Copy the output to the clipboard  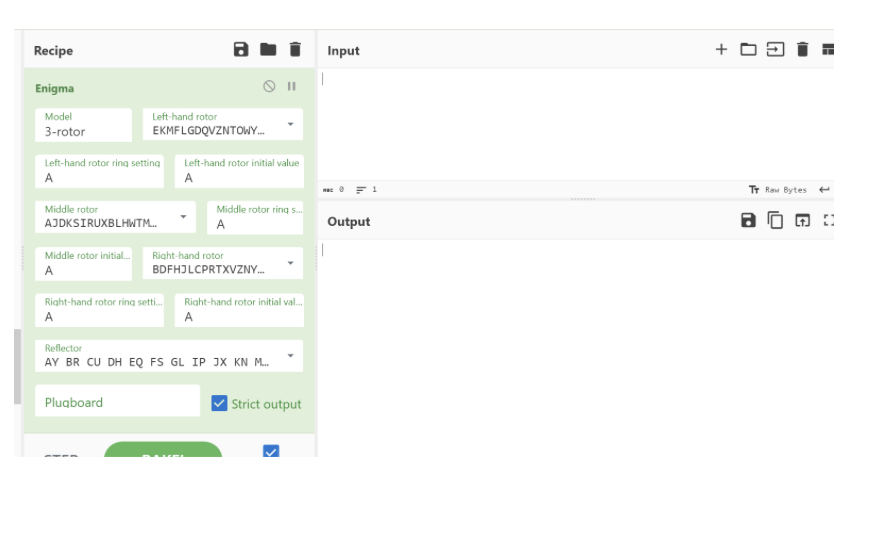(x=775, y=220)
